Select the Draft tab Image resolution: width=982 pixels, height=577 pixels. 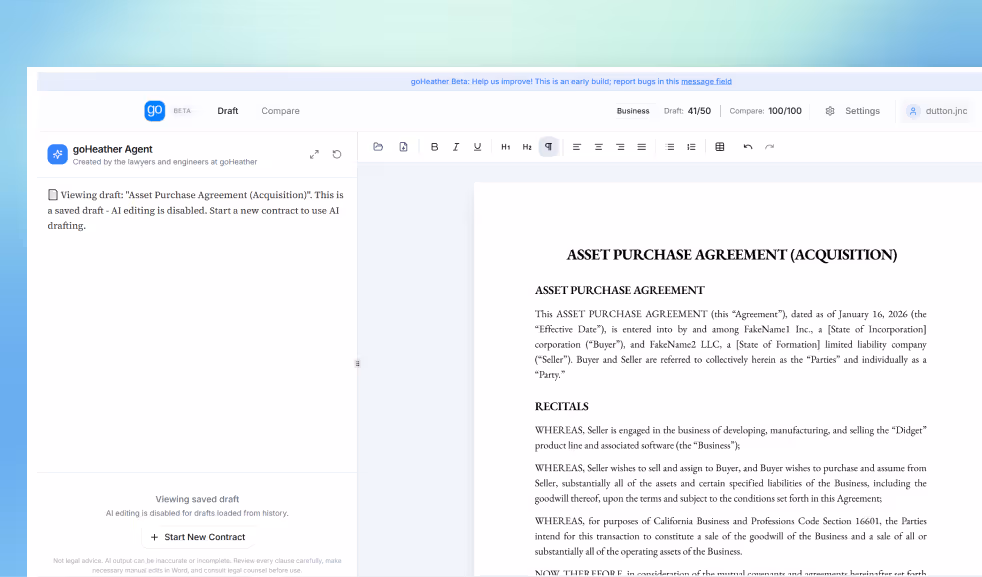227,111
